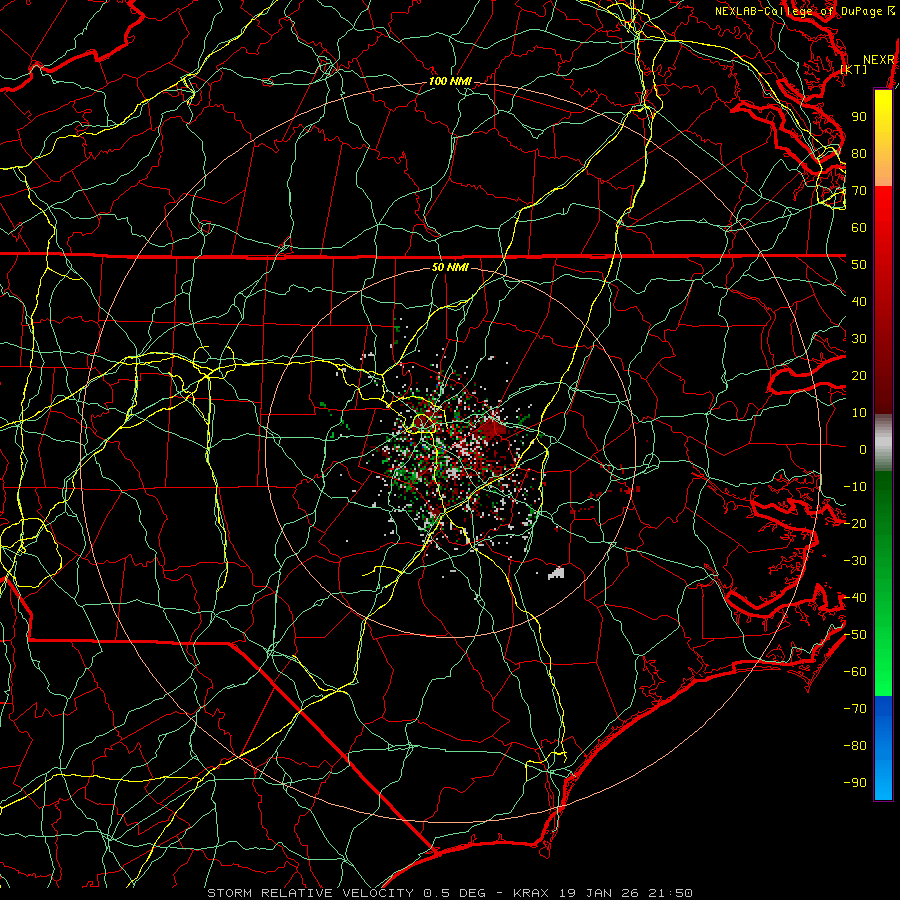
Task: Click the 100 NMI range ring label
Action: [x=450, y=82]
